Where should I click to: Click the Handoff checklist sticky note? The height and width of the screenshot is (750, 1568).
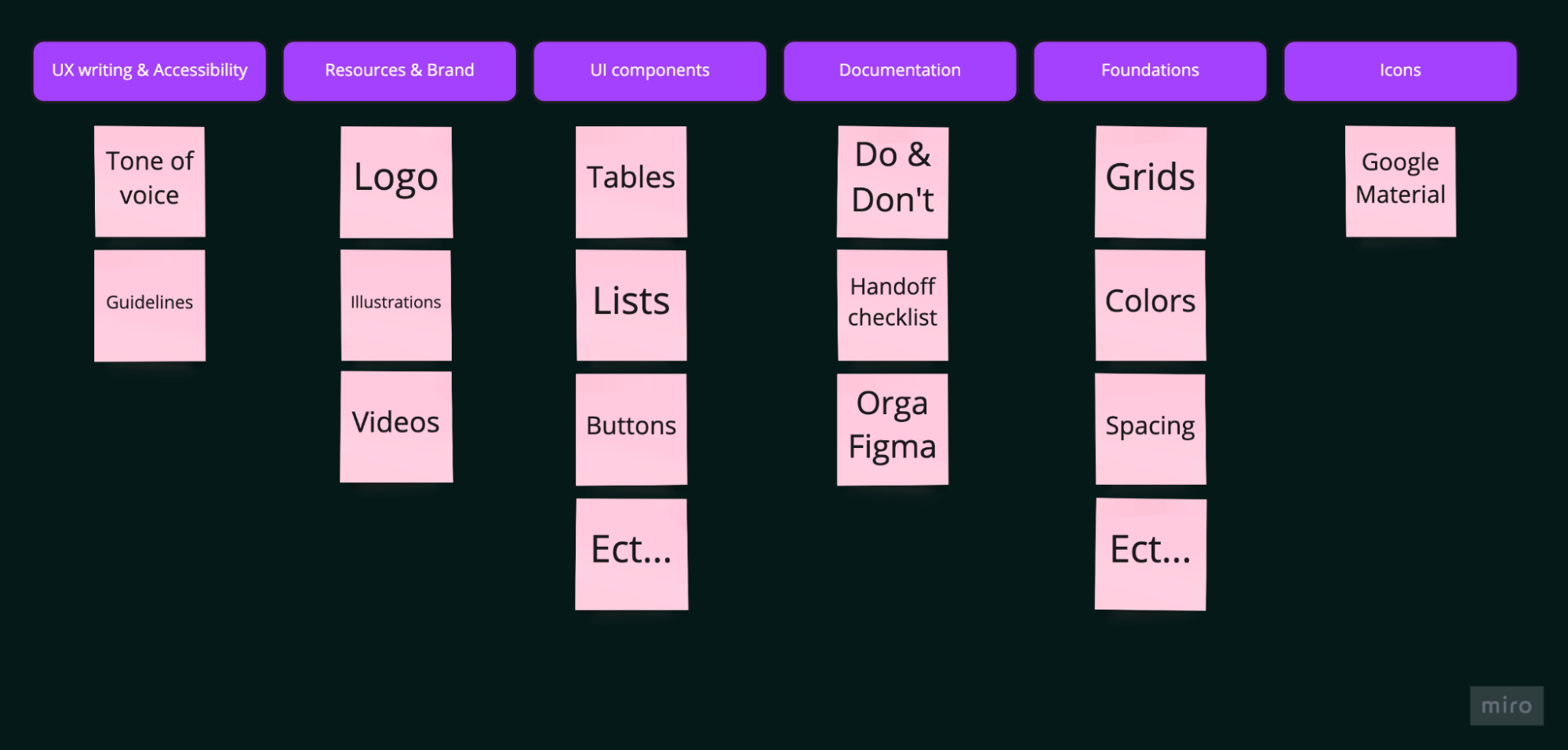click(893, 305)
